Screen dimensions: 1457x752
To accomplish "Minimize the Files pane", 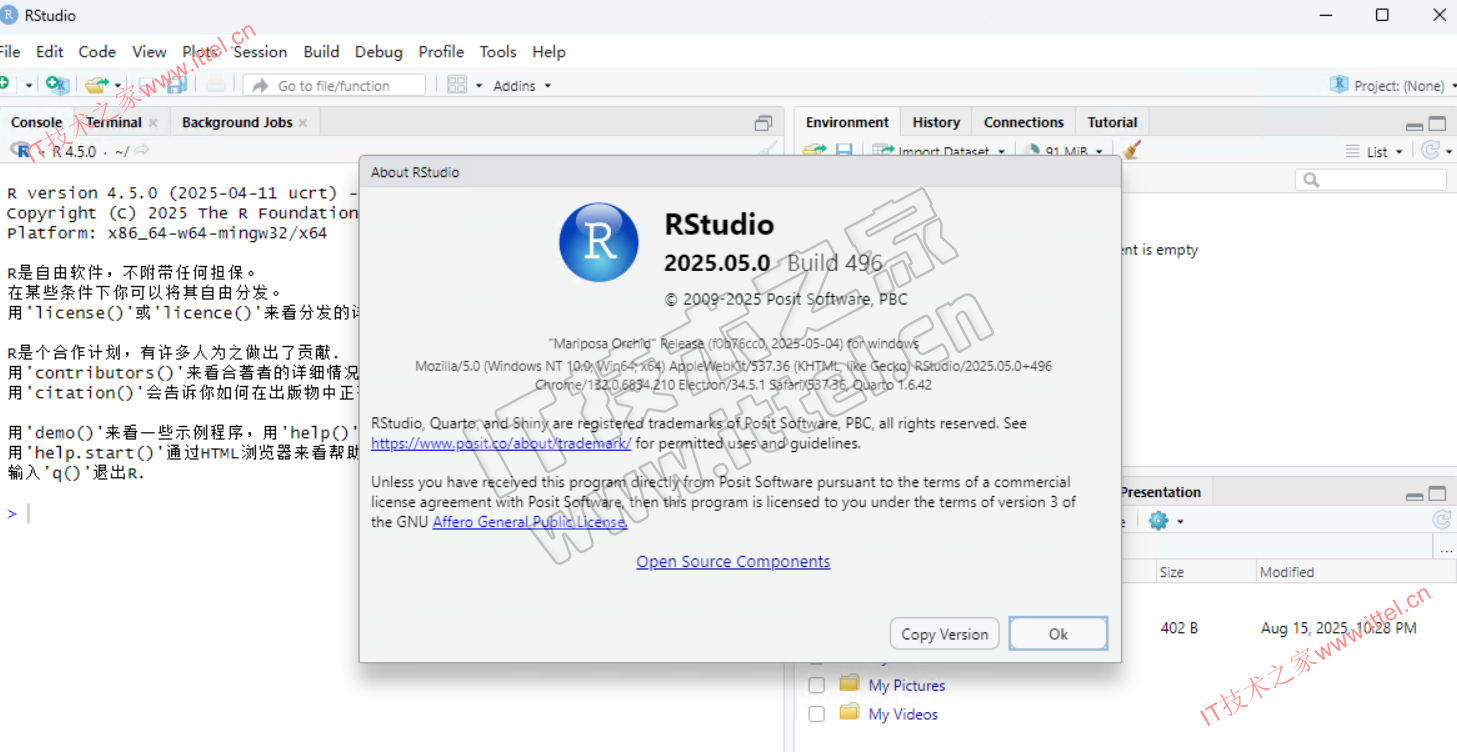I will click(1414, 496).
